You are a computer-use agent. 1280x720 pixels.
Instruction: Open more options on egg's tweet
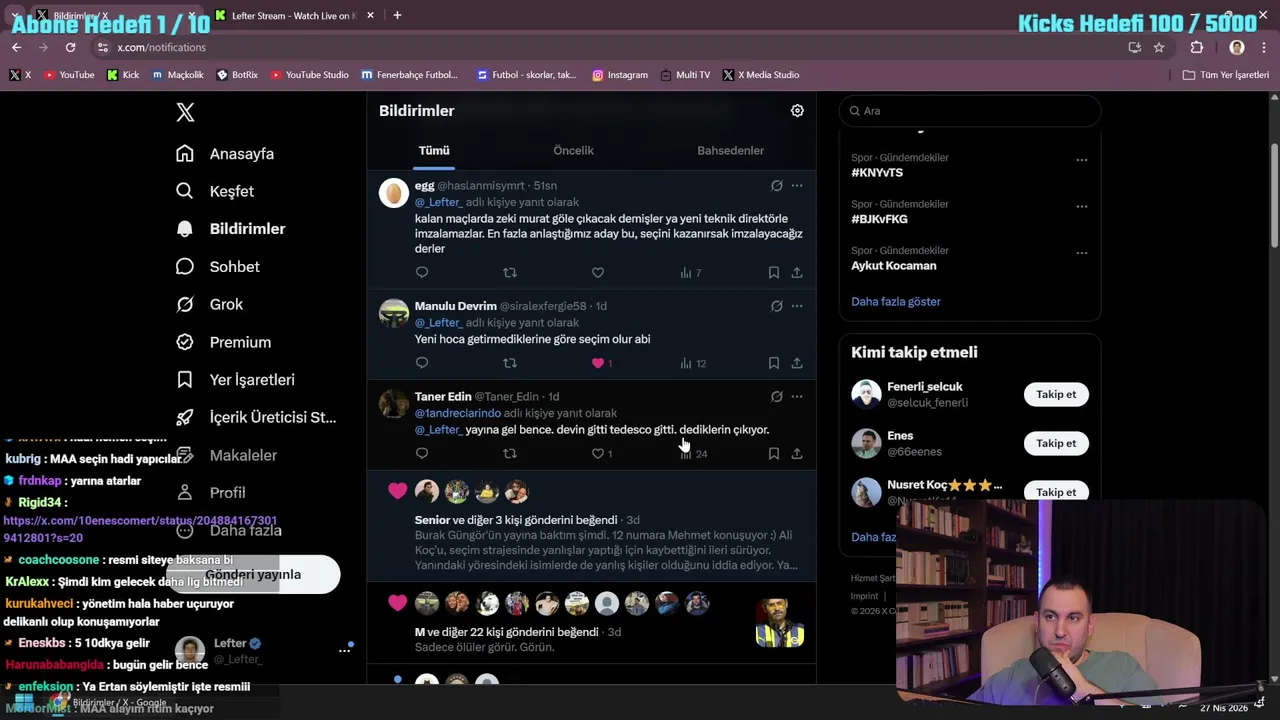click(x=797, y=185)
